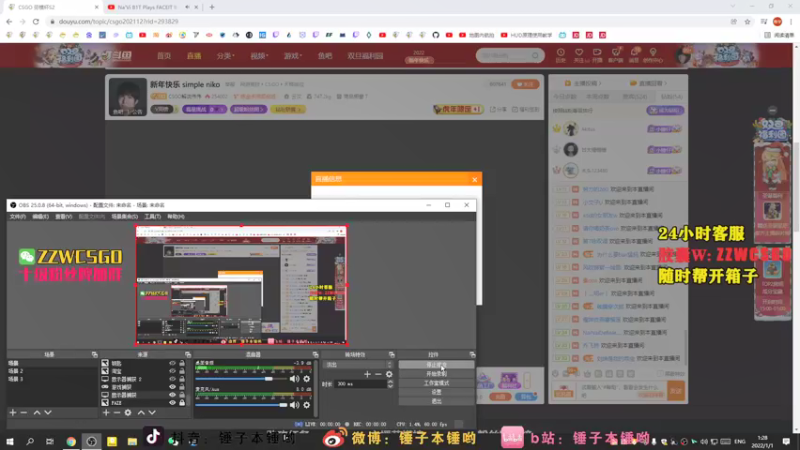Screen dimensions: 800x450
Task: Open the OBS View menu
Action: point(64,216)
